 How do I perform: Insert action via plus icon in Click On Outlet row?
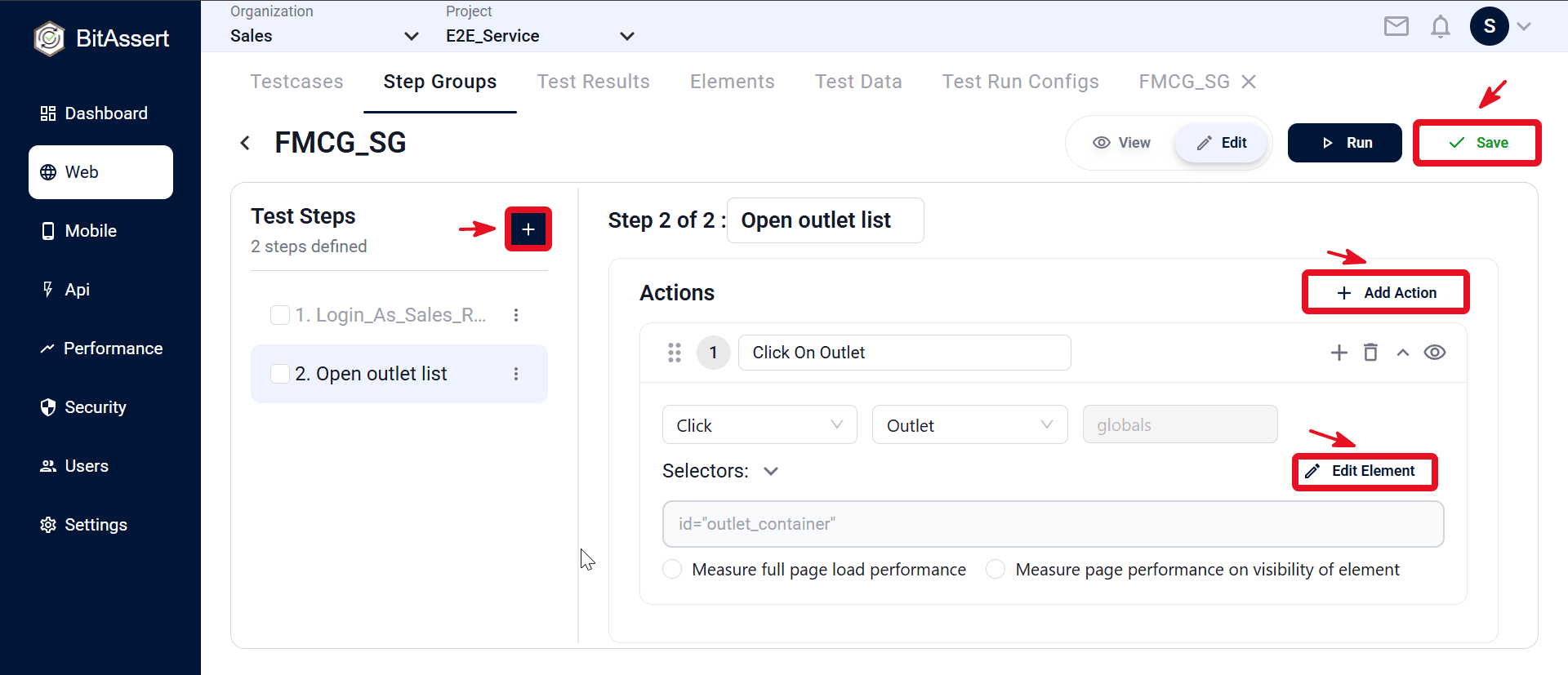coord(1339,353)
